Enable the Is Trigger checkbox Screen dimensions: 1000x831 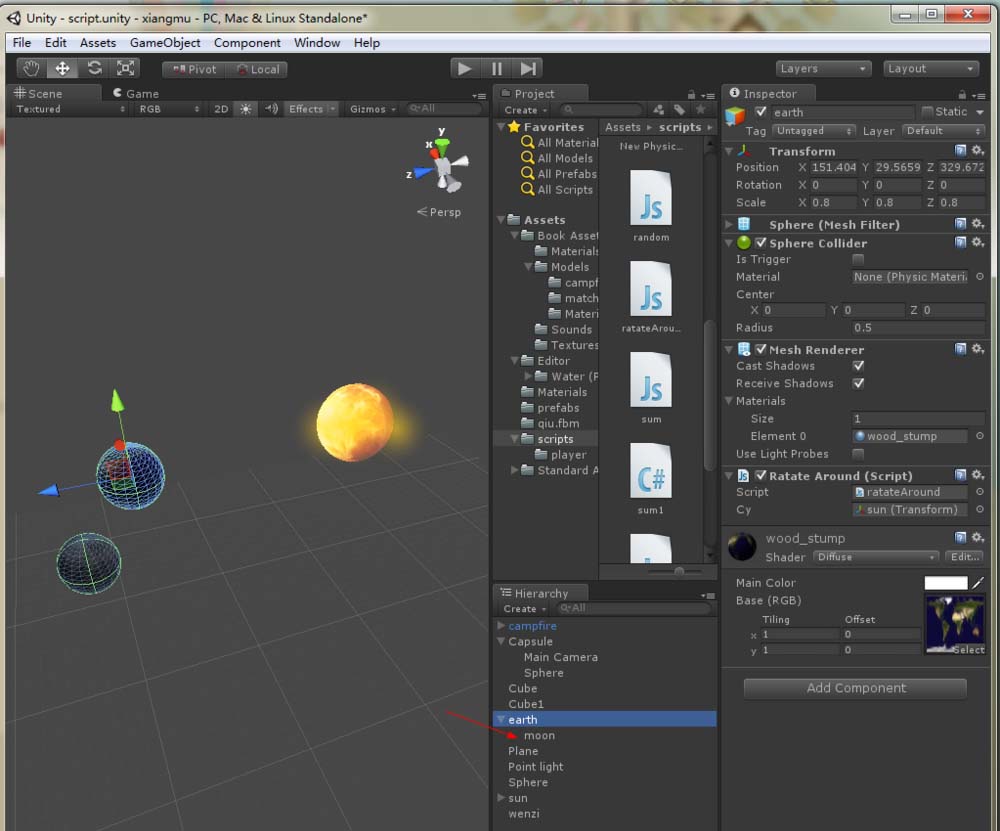coord(858,260)
